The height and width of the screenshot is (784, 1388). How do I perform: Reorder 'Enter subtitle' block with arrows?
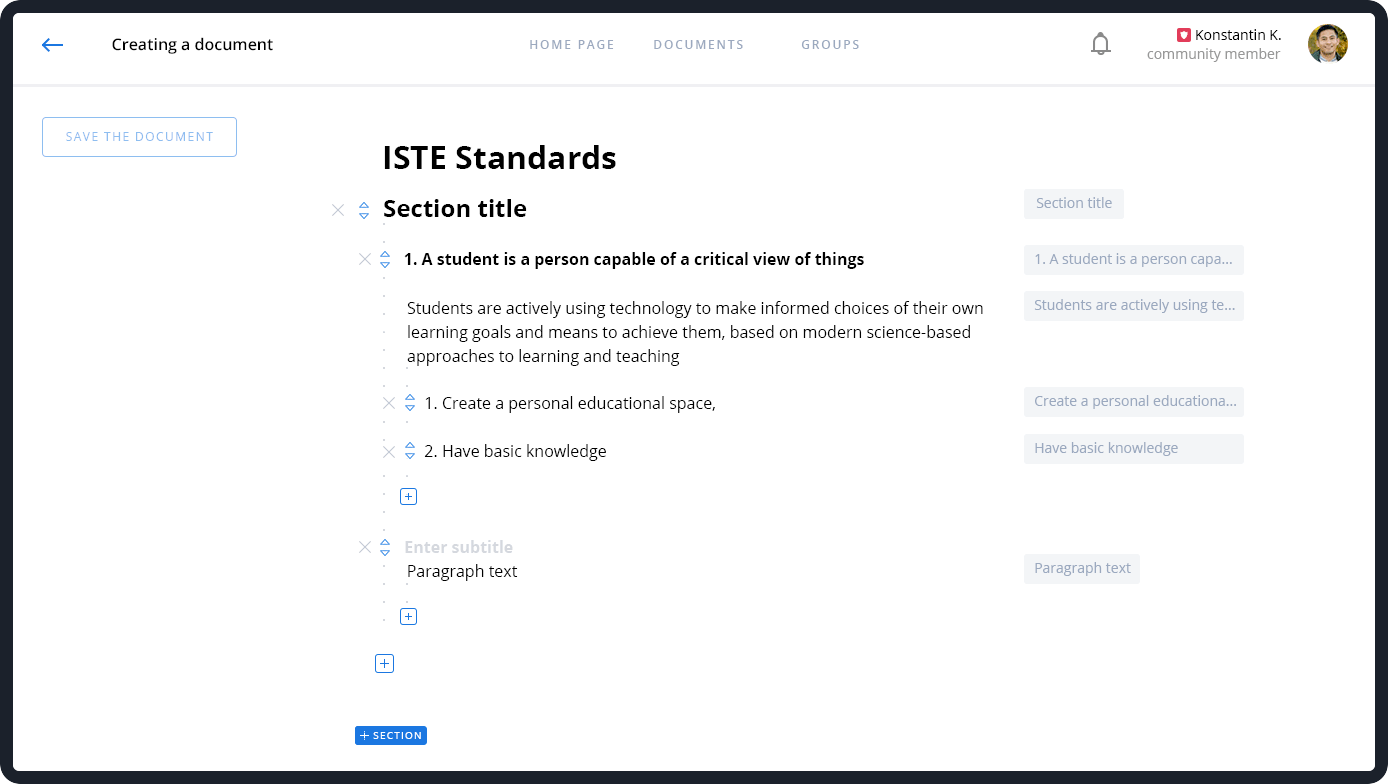coord(385,547)
